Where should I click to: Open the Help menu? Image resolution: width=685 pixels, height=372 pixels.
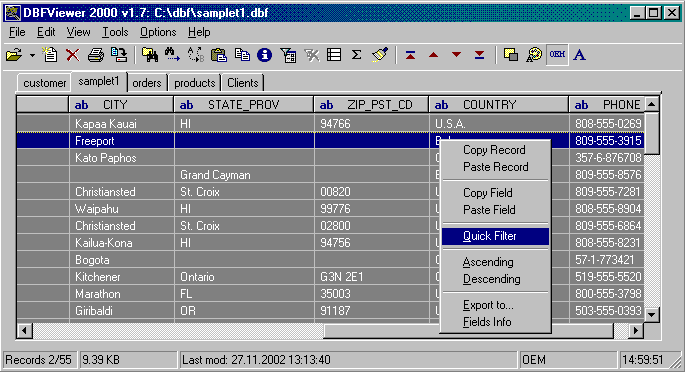coord(199,32)
